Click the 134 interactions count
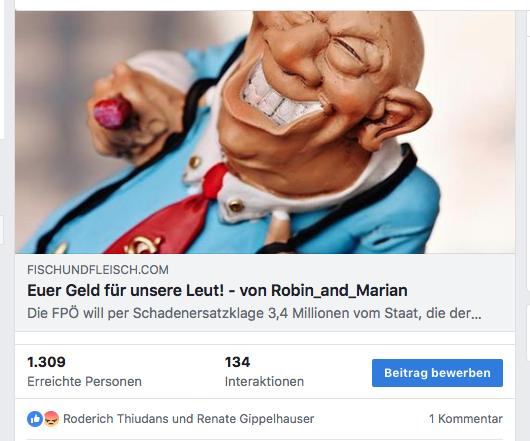 [237, 362]
